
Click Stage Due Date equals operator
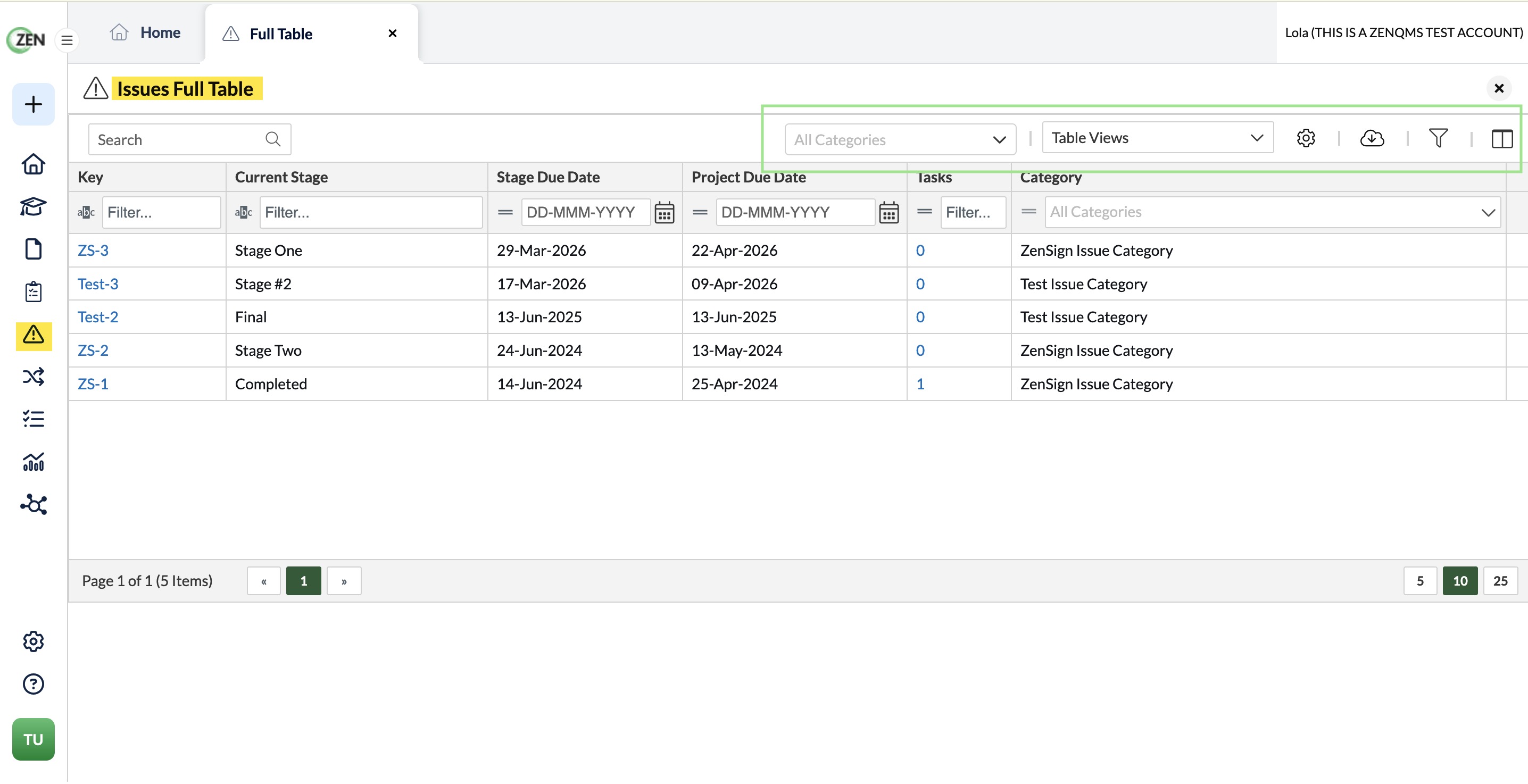point(505,212)
